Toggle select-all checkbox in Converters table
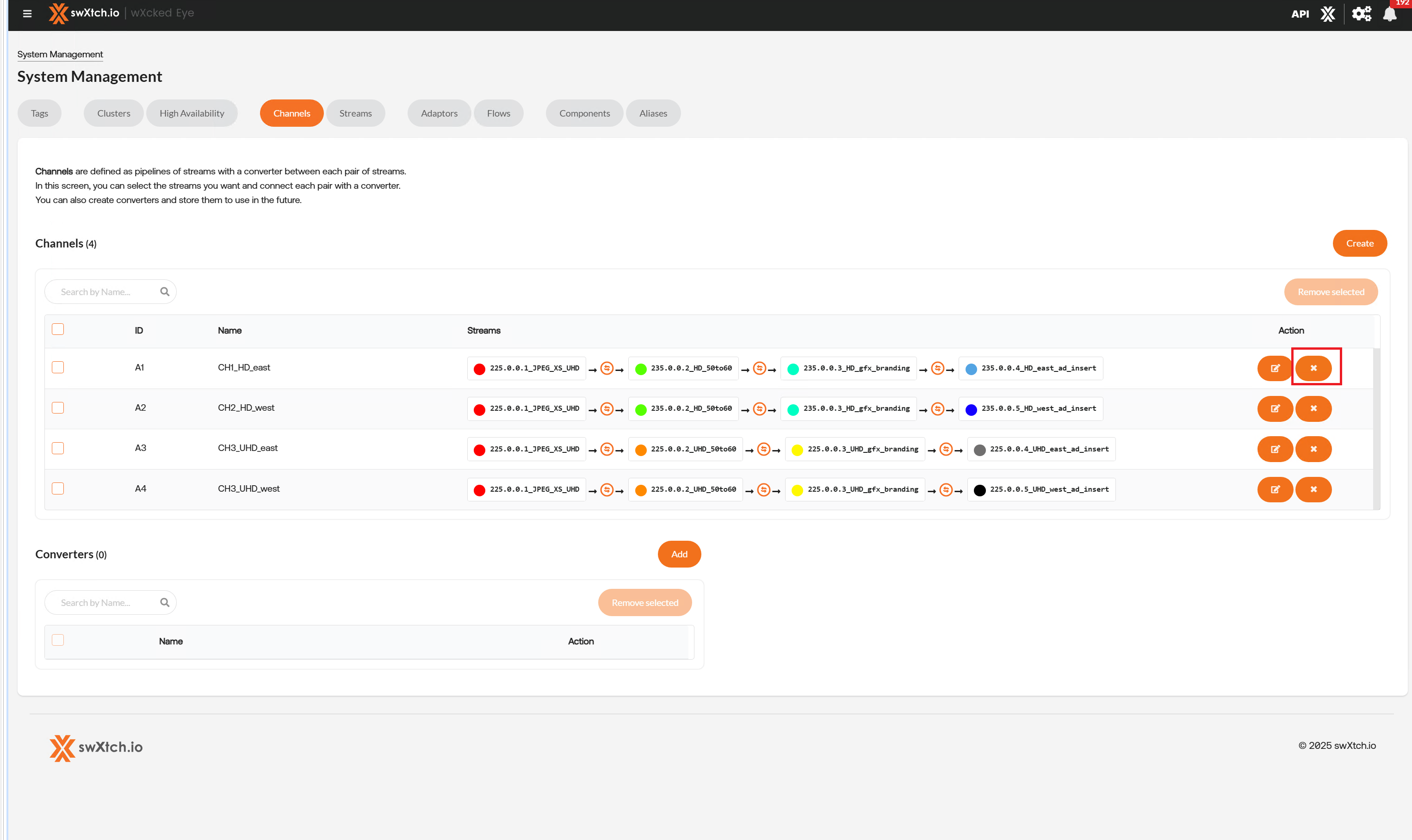 (58, 640)
